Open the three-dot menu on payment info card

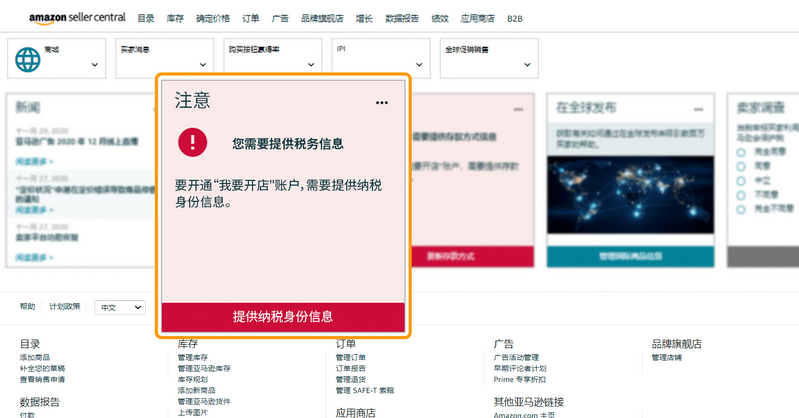coord(518,109)
